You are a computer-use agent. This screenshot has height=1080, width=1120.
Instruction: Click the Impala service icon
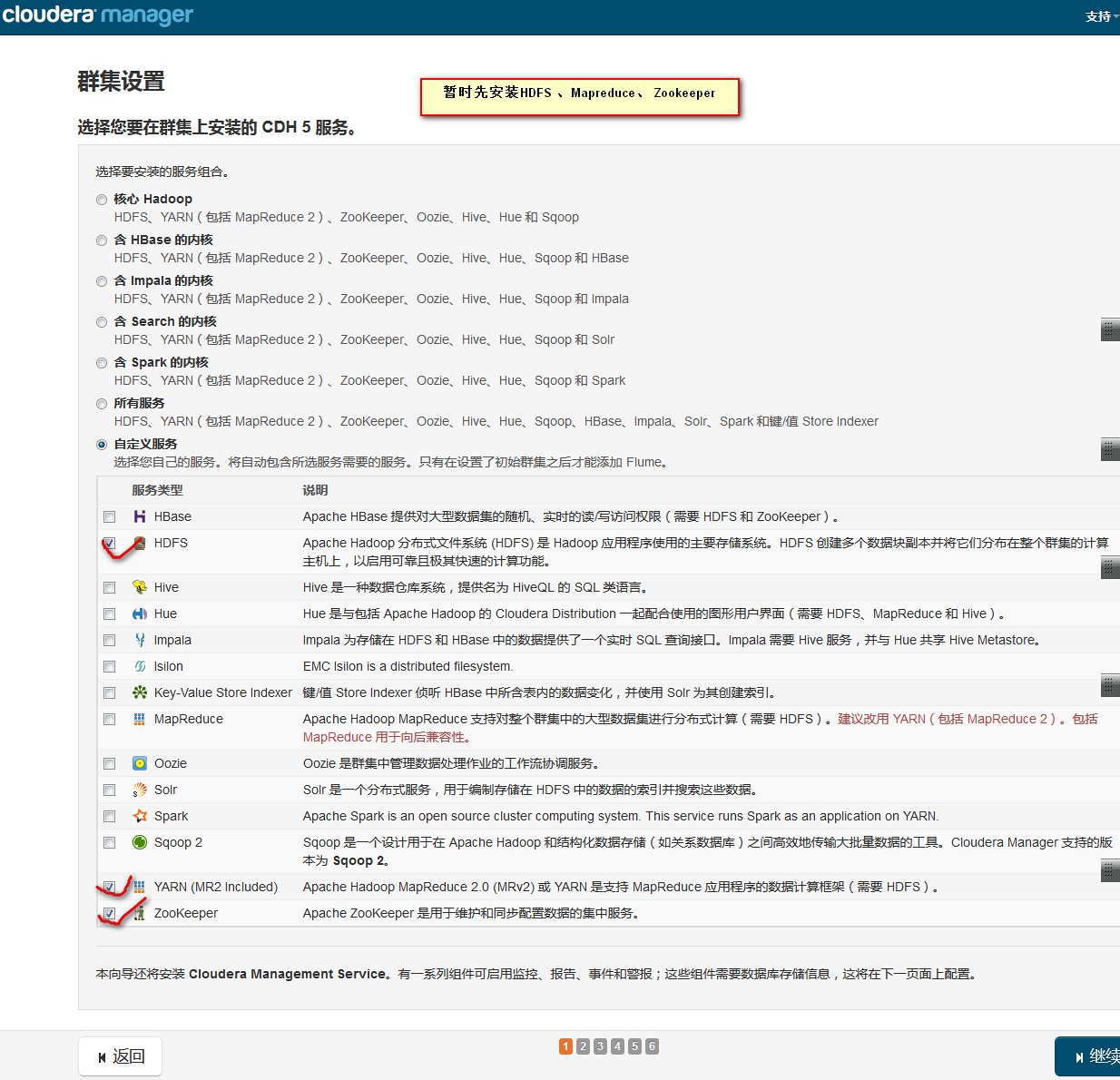coord(140,640)
